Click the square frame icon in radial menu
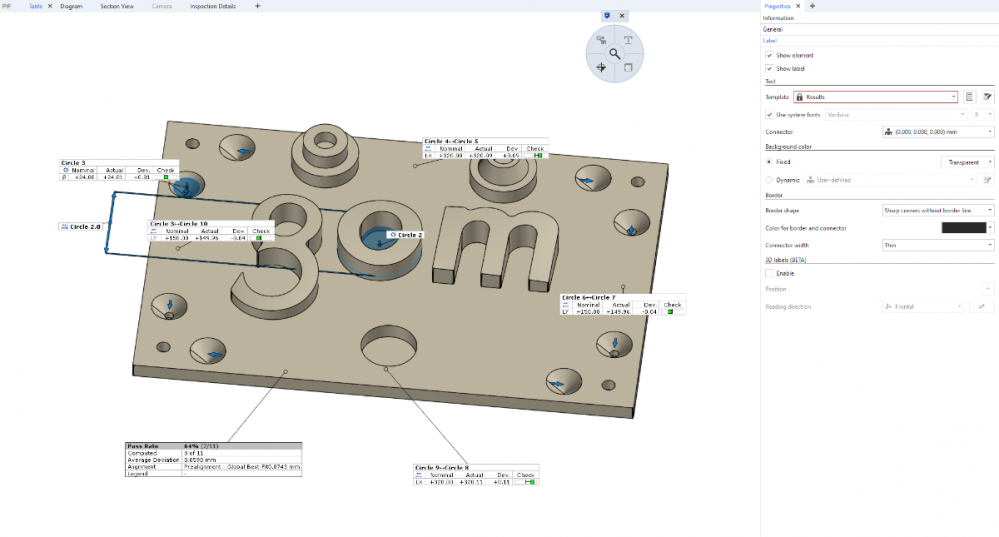The height and width of the screenshot is (537, 999). pyautogui.click(x=628, y=67)
